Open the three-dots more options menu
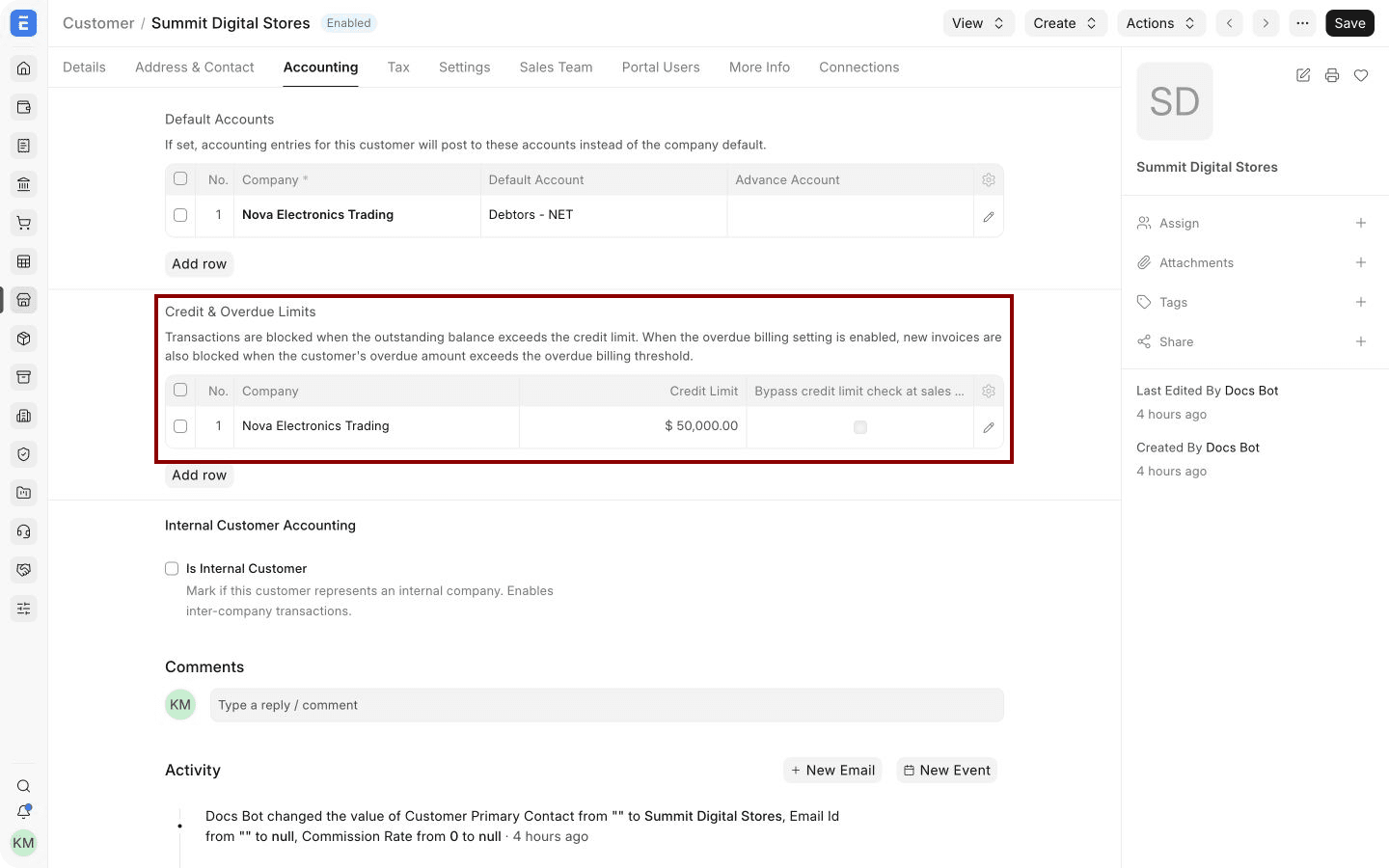The image size is (1389, 868). pyautogui.click(x=1302, y=23)
